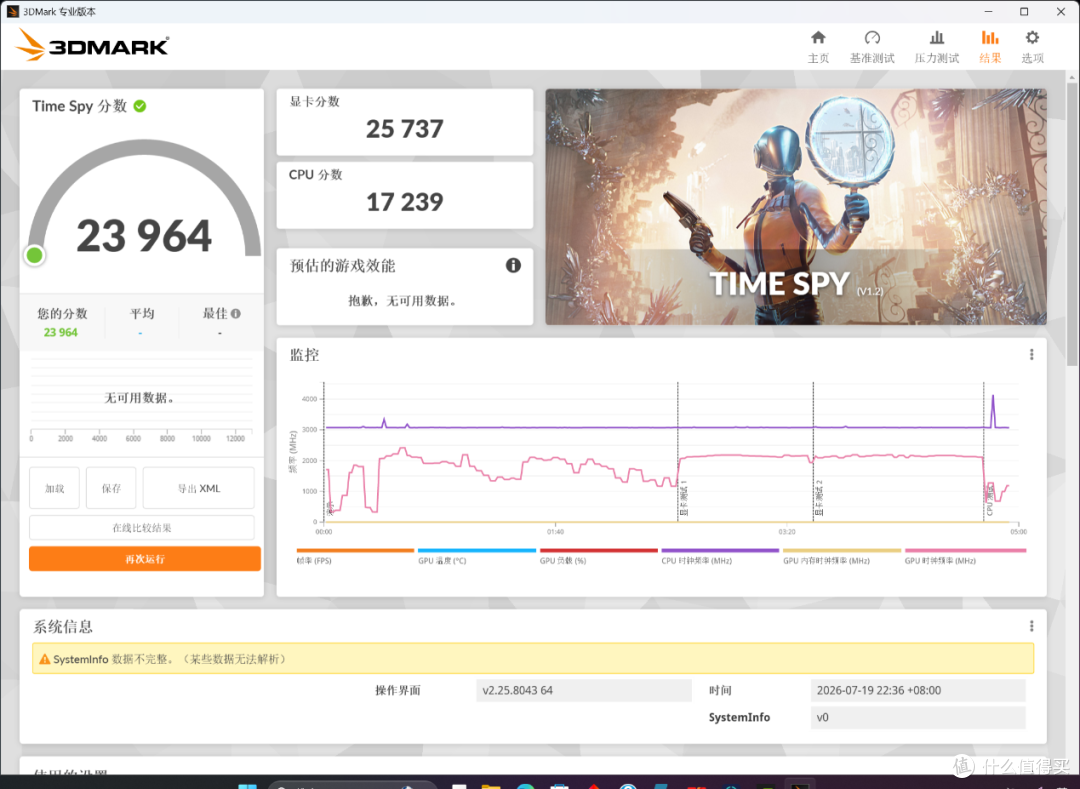This screenshot has height=789, width=1080.
Task: Open 选项 options with gear icon
Action: pos(1032,47)
